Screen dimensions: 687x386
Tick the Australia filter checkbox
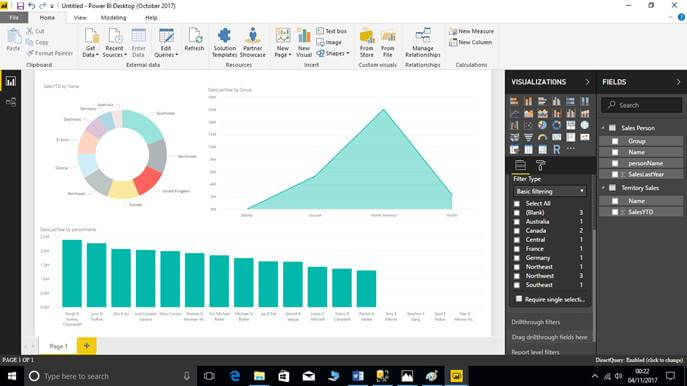tap(517, 222)
